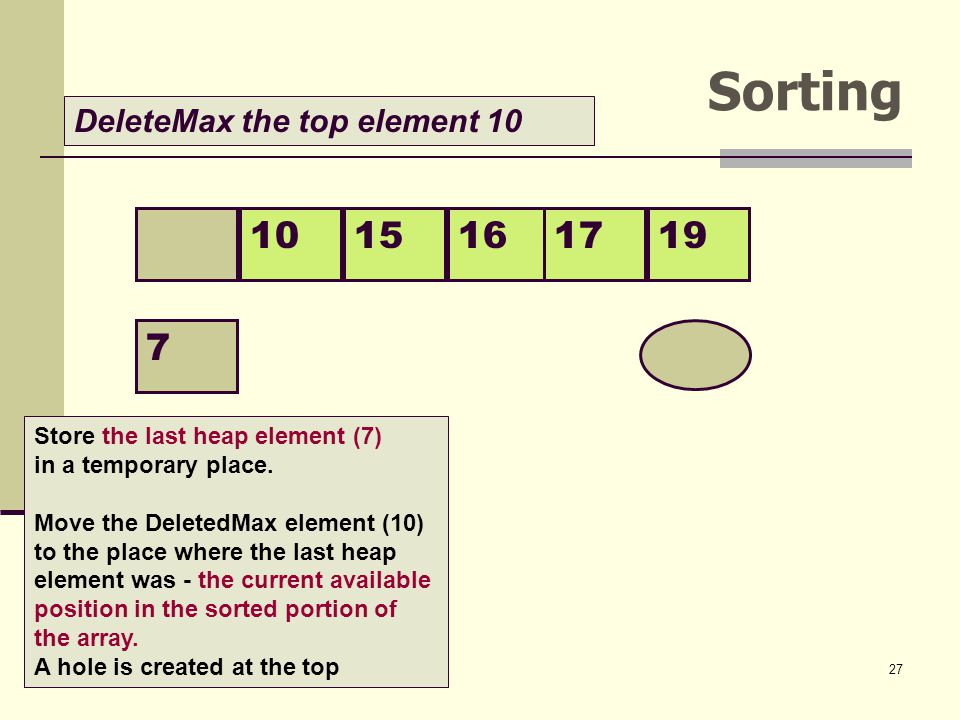Click the temporary box holding 7
The width and height of the screenshot is (960, 720).
tap(187, 356)
